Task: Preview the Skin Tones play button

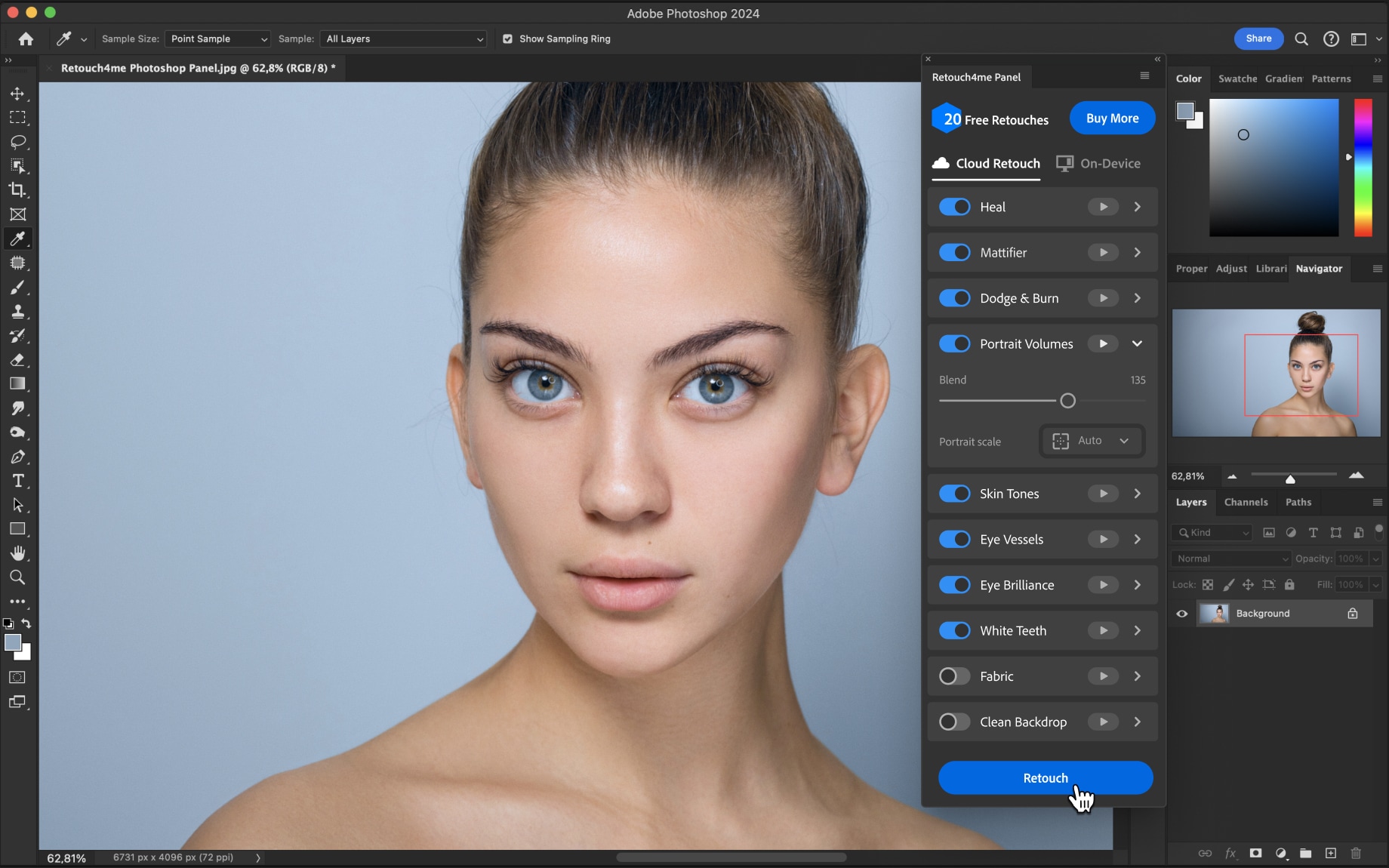Action: pyautogui.click(x=1103, y=494)
